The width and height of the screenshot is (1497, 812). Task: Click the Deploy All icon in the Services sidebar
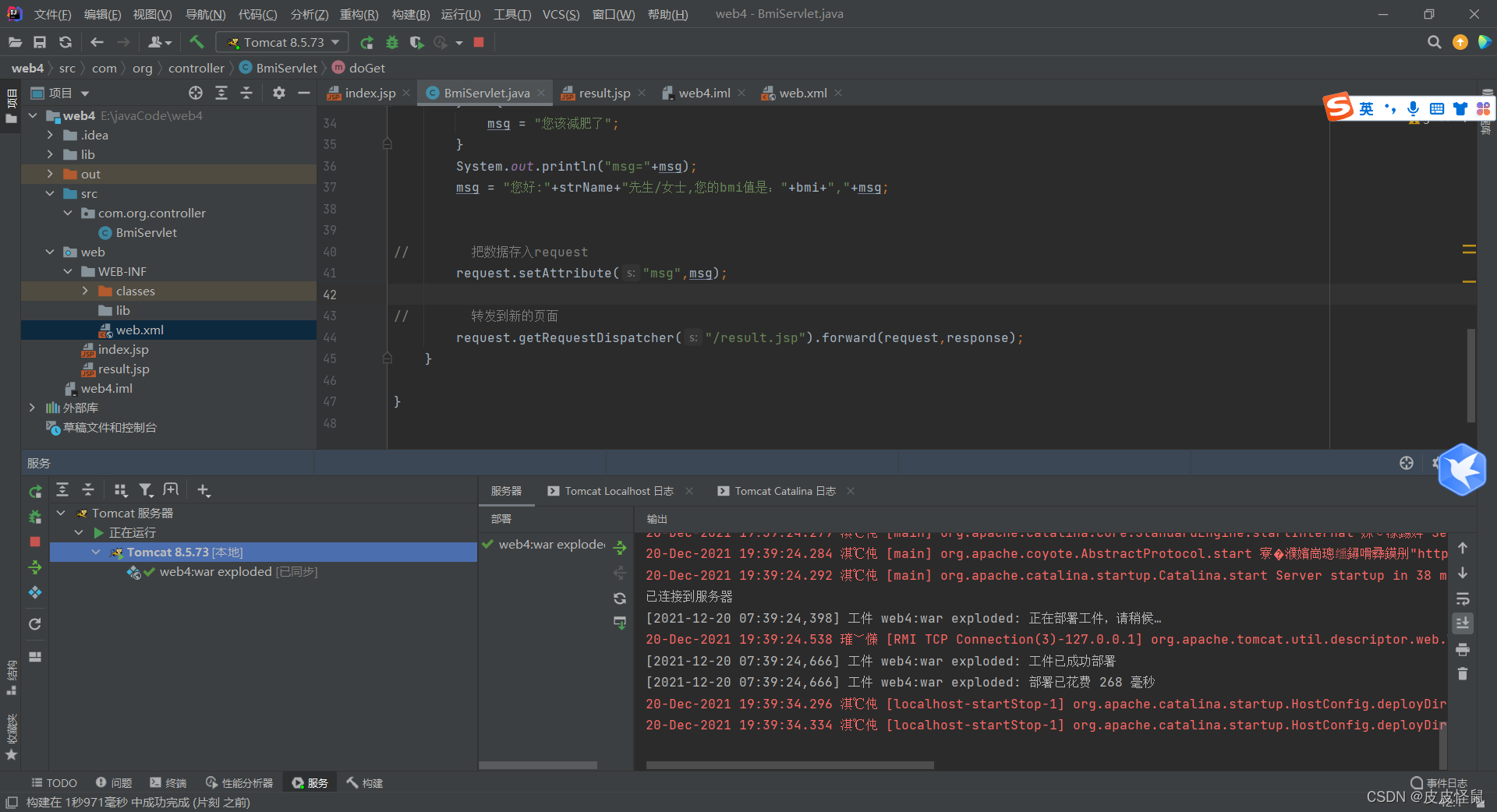[x=35, y=567]
